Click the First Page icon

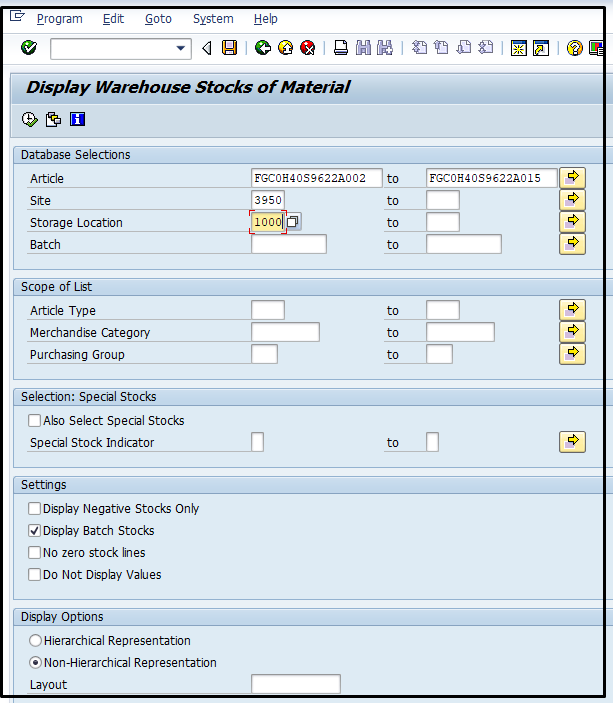[419, 48]
